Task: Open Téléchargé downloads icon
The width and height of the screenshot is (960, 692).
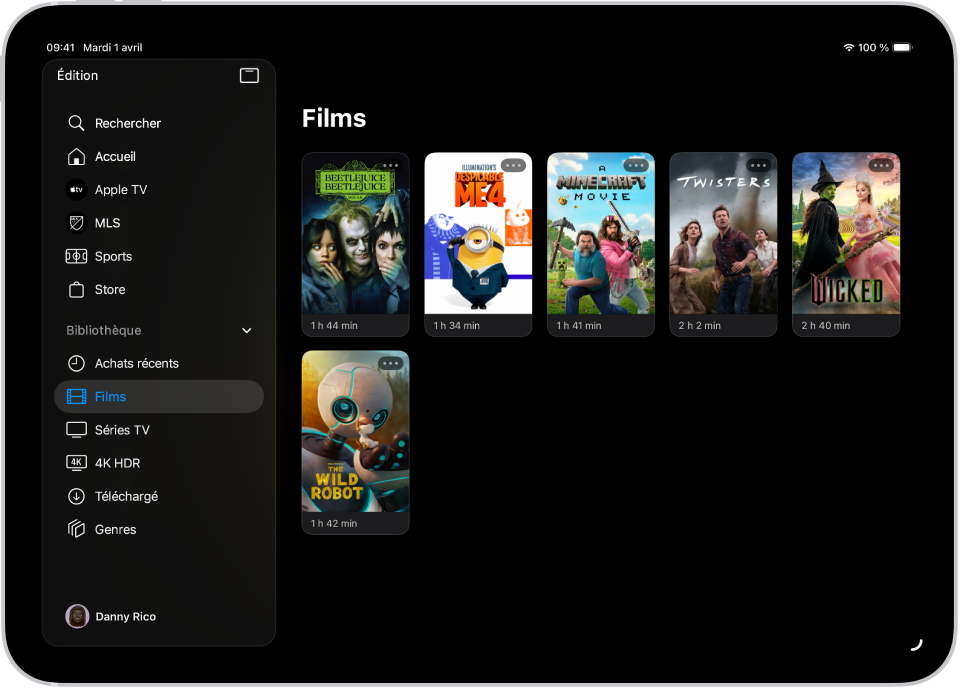Action: pos(76,496)
